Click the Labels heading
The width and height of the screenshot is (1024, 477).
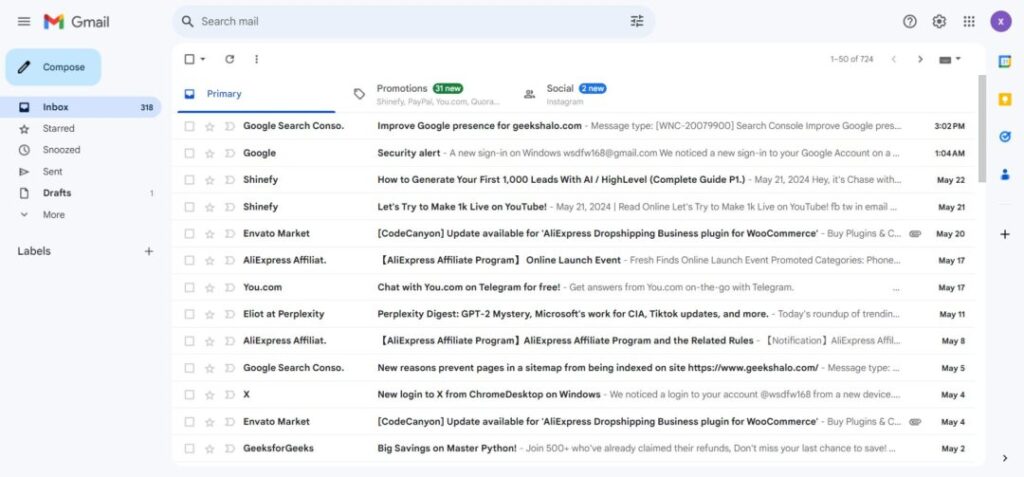(x=34, y=252)
